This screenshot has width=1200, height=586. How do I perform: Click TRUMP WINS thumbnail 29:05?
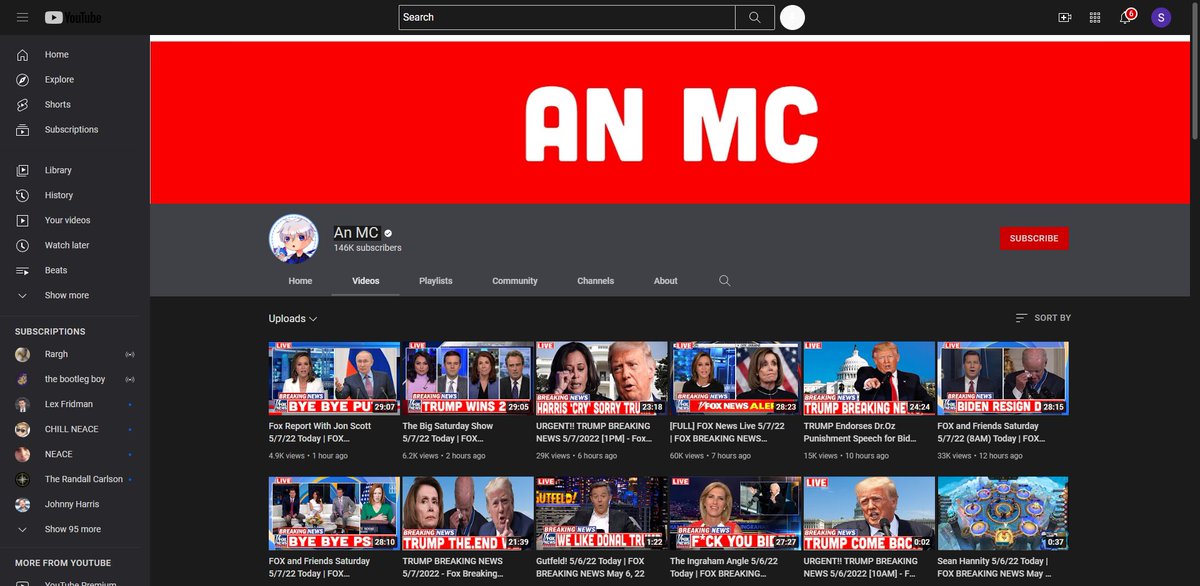pyautogui.click(x=468, y=378)
